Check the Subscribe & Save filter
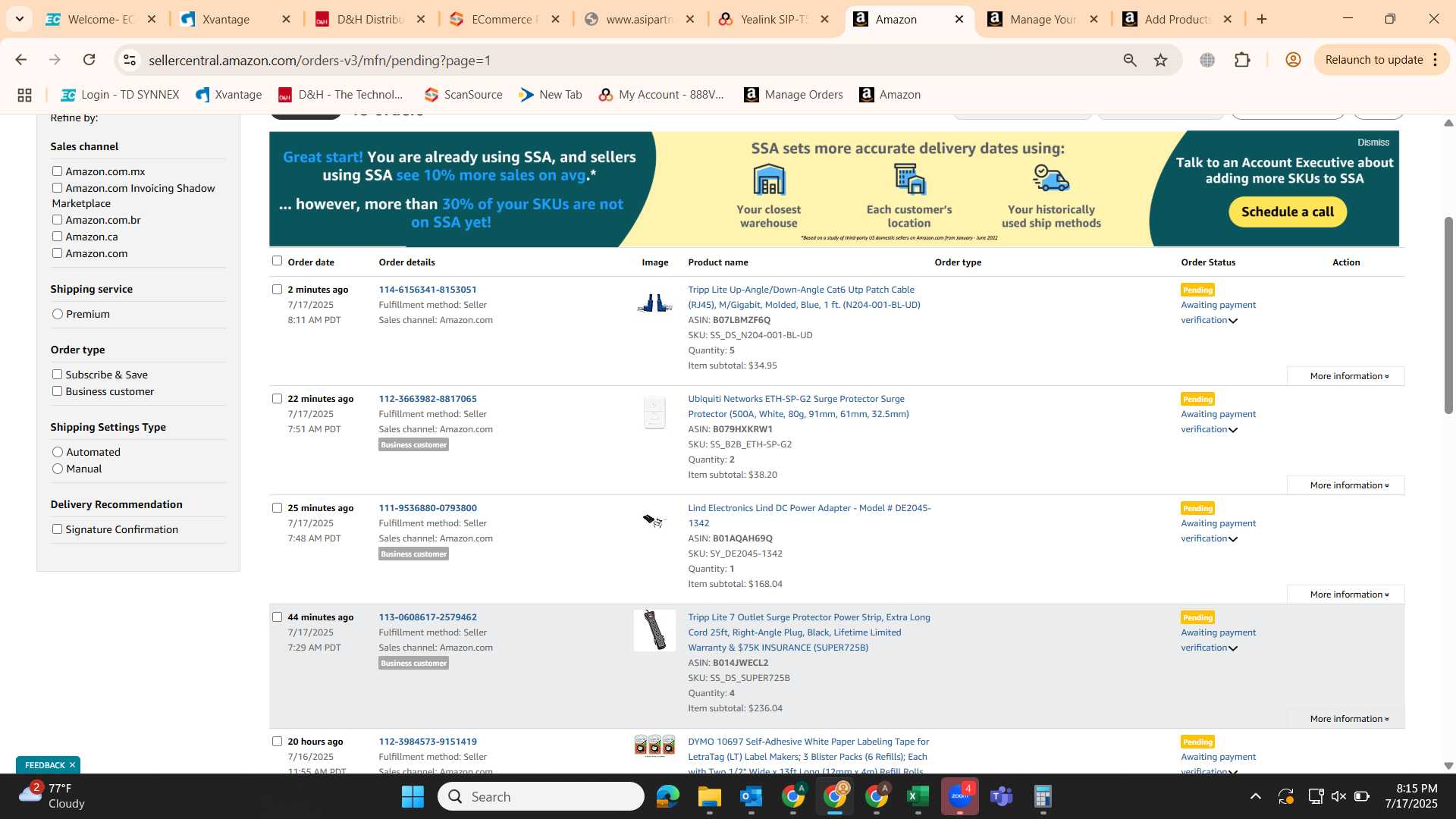This screenshot has width=1456, height=819. (57, 375)
